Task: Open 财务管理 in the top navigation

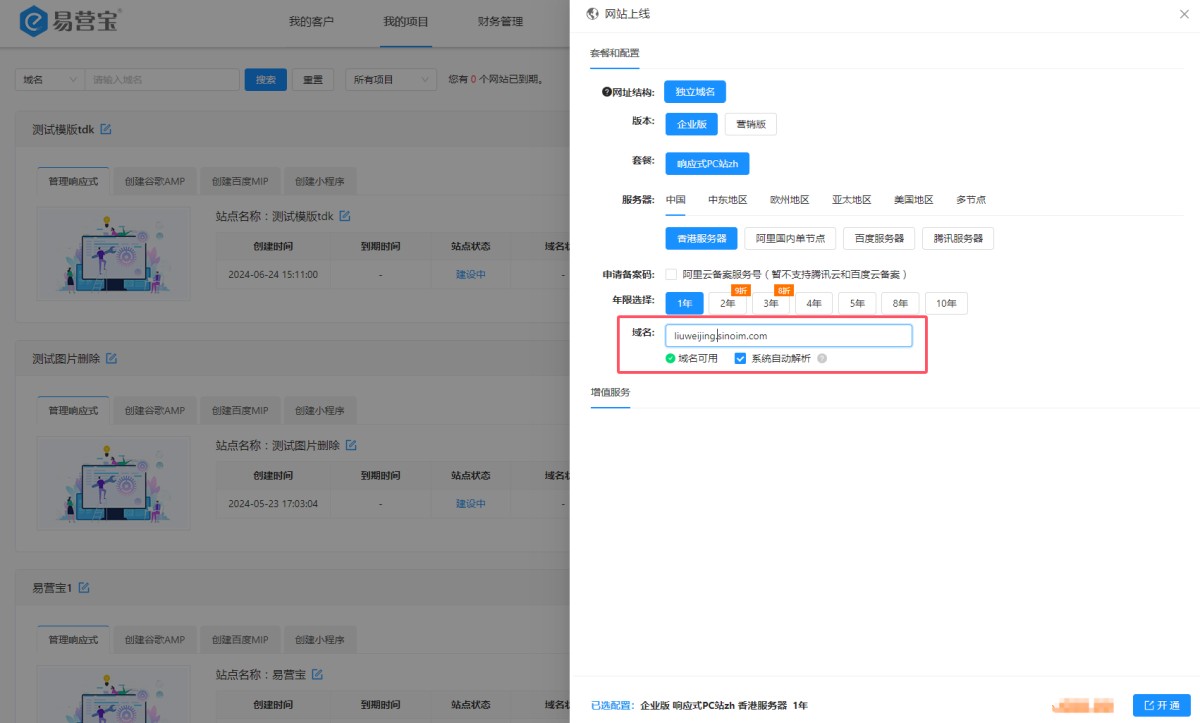Action: pos(500,21)
